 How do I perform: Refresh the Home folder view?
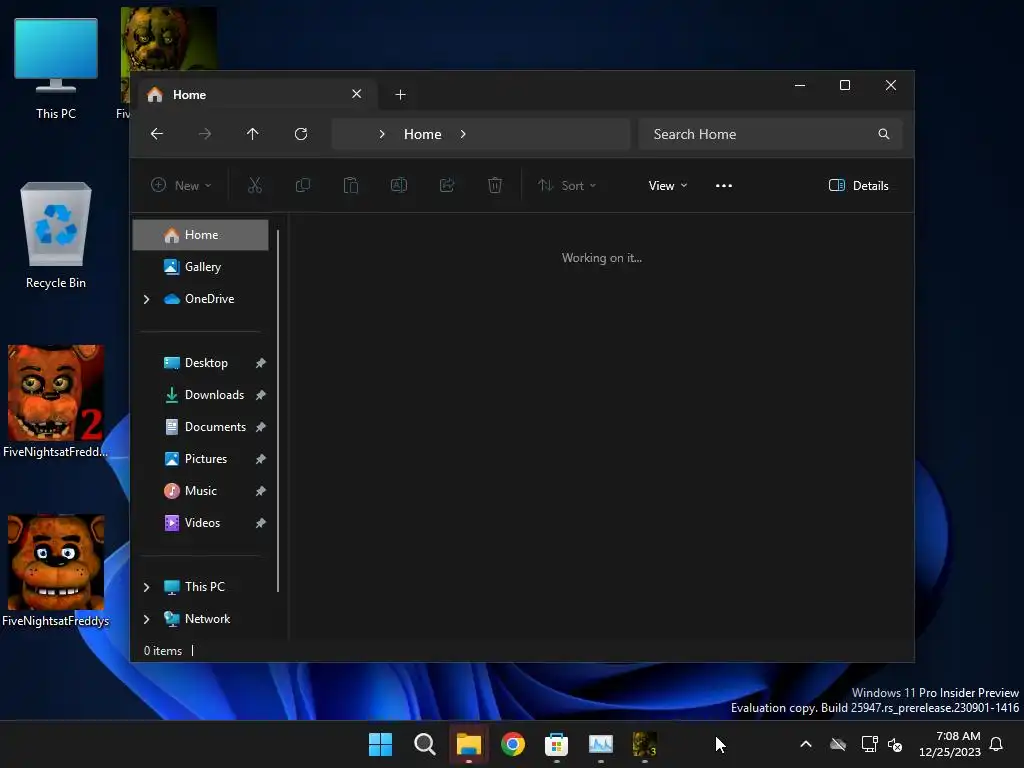coord(301,134)
